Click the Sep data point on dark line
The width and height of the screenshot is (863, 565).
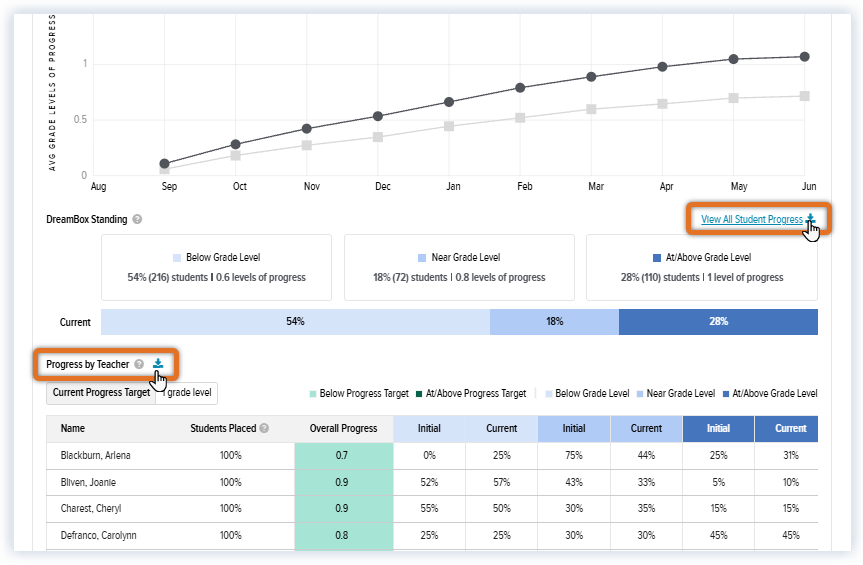point(165,163)
